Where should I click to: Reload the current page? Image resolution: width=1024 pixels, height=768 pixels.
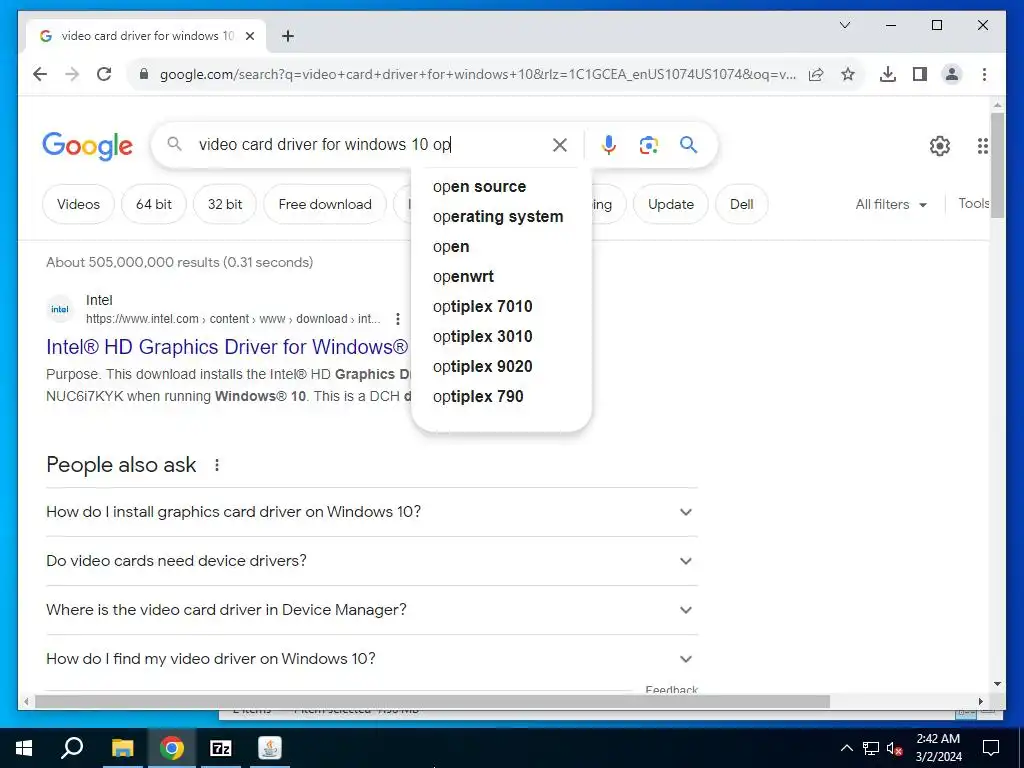[104, 74]
